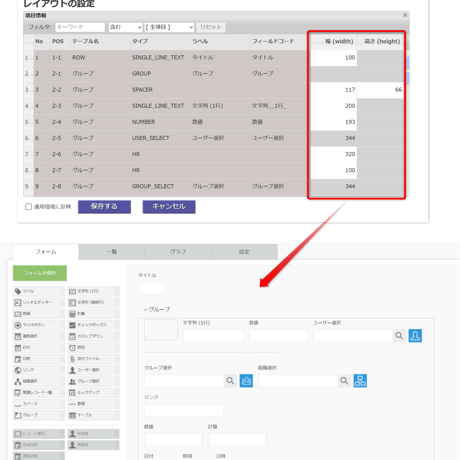Select the USER_SELECT type cell

[160, 138]
